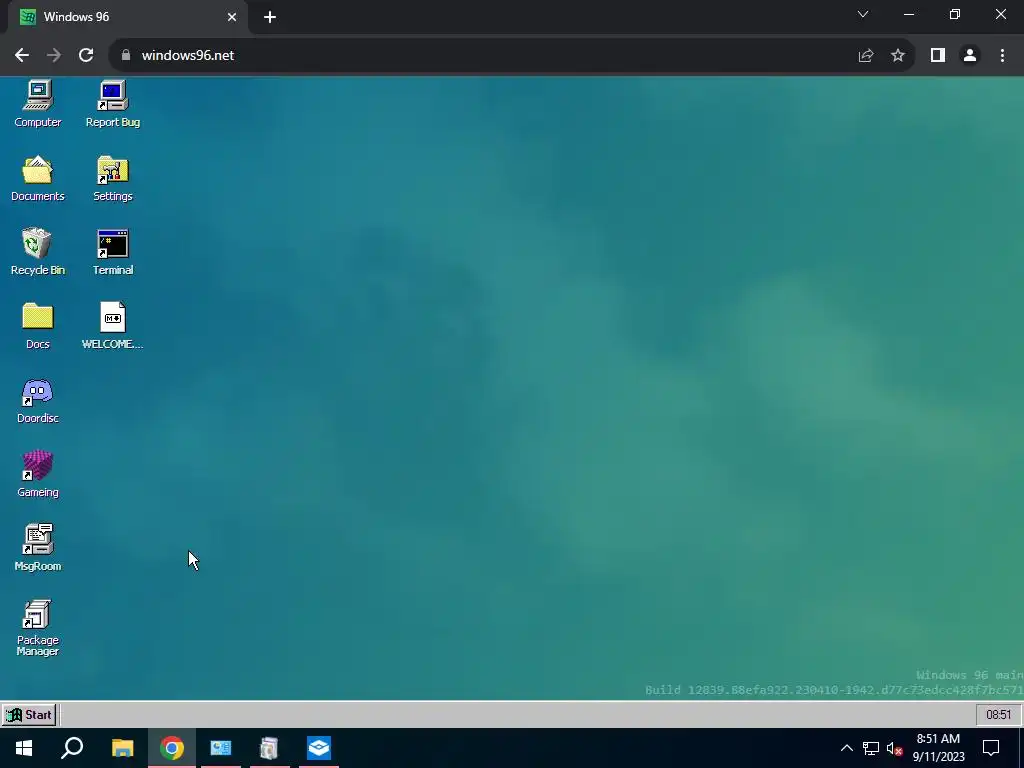
Task: Open Chrome tab search dropdown
Action: point(863,14)
